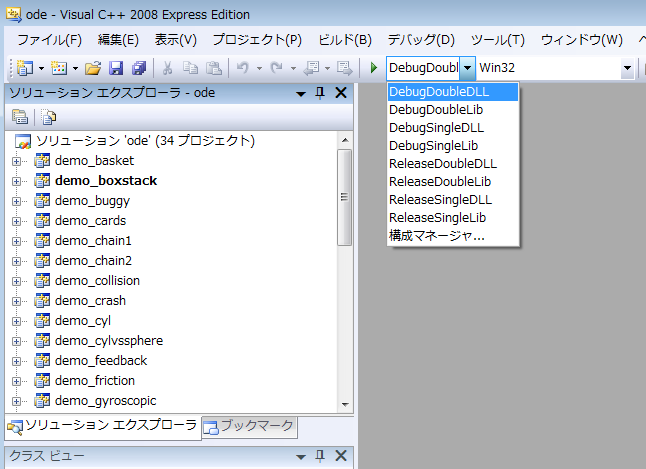Viewport: 646px width, 469px height.
Task: Open the ツール(T) menu
Action: (498, 40)
